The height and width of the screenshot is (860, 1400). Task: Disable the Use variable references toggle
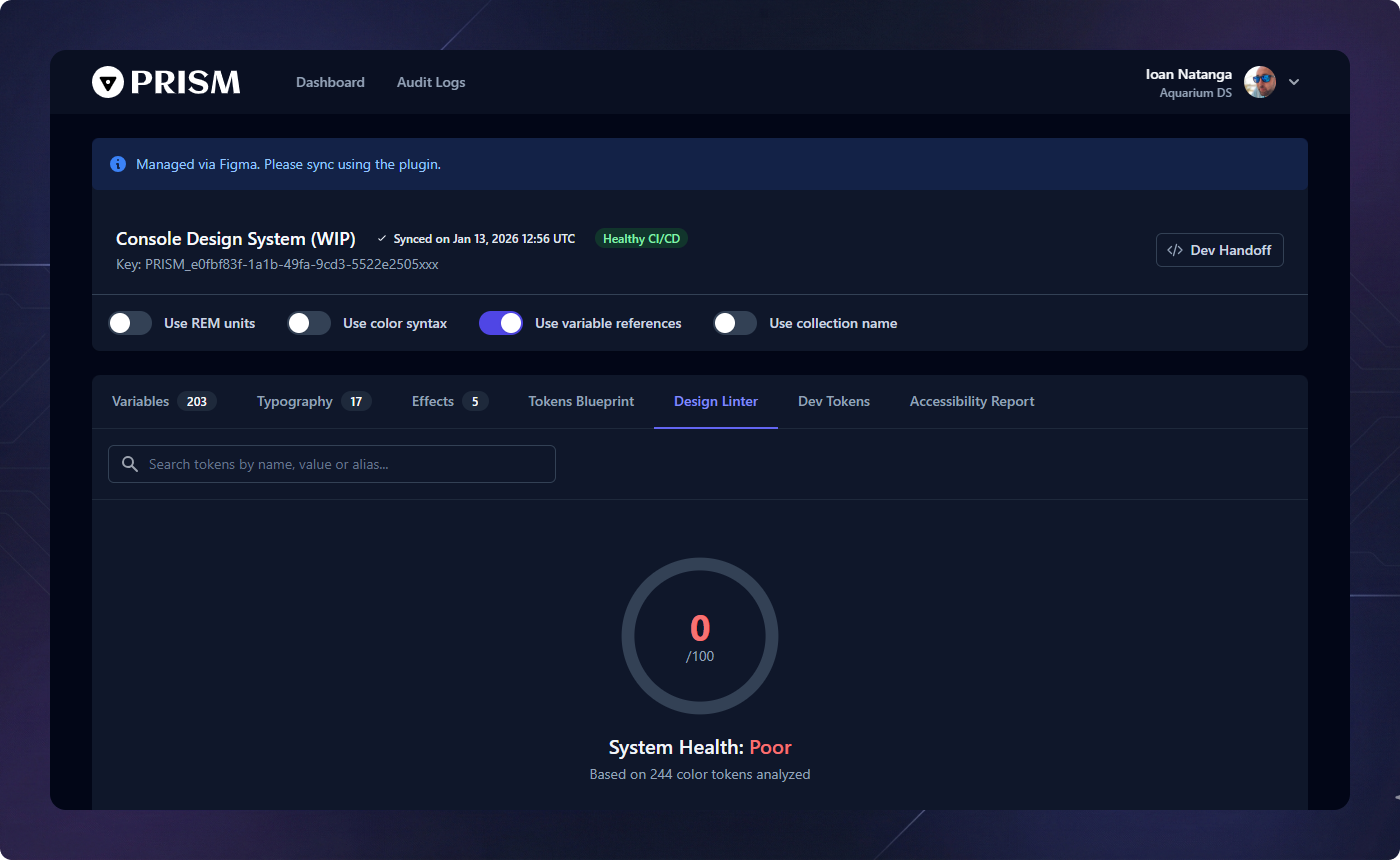click(x=500, y=322)
